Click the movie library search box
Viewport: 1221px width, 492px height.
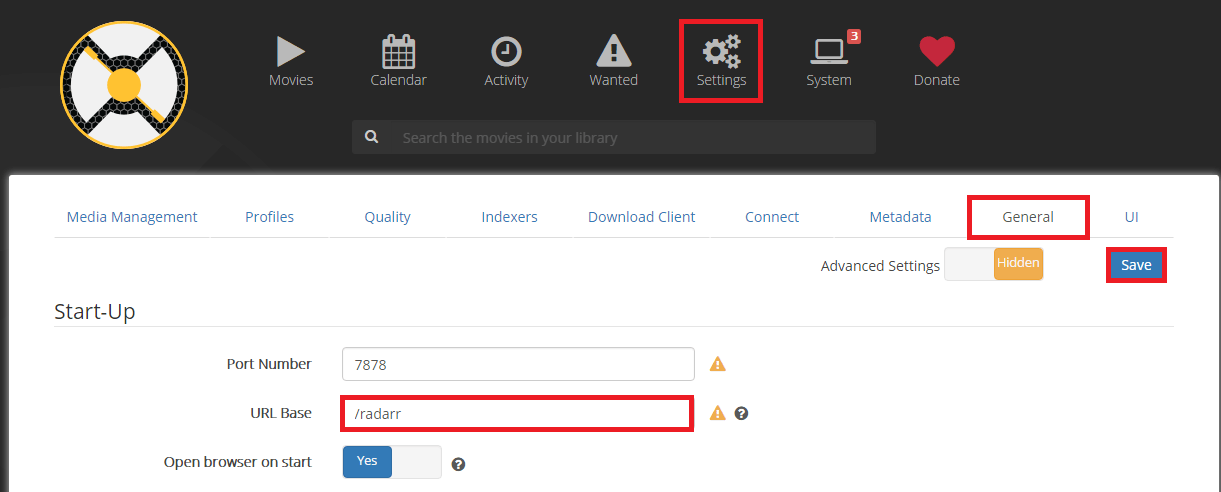point(630,137)
